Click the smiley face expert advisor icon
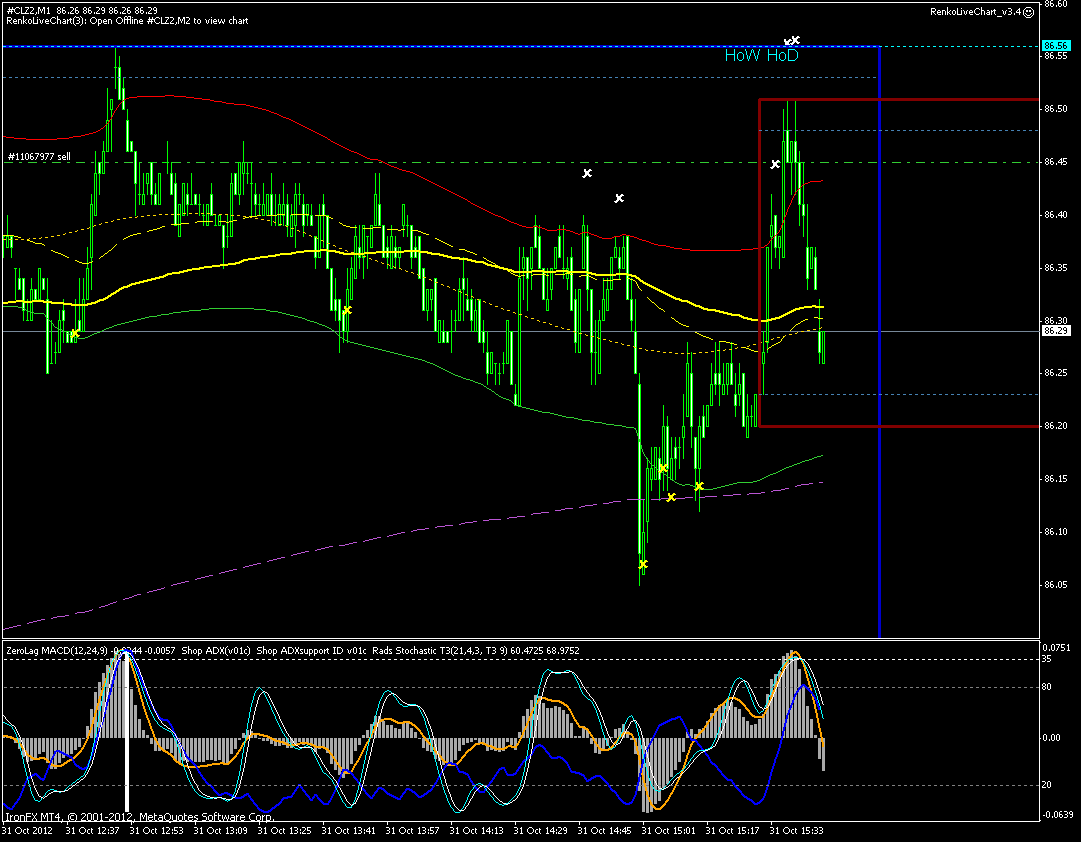1081x842 pixels. click(x=1029, y=12)
